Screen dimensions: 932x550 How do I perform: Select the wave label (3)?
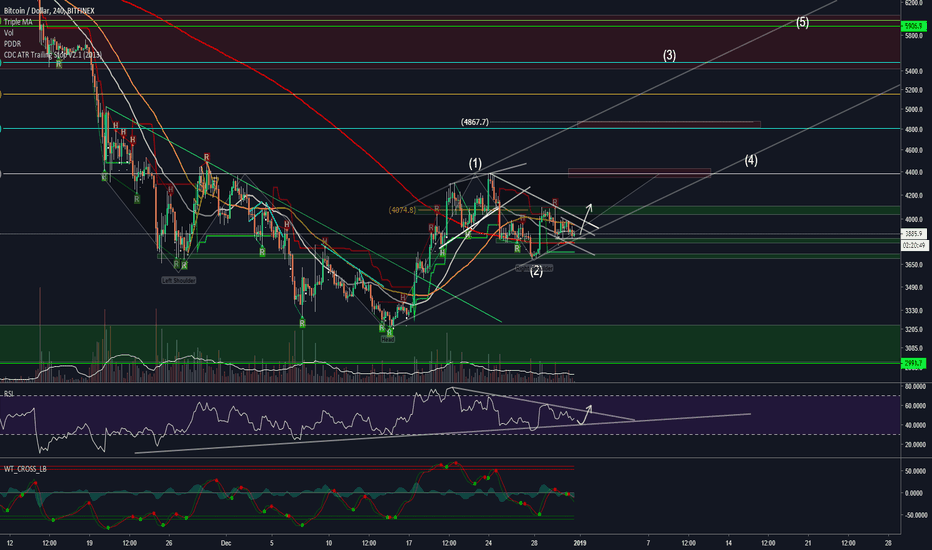[669, 55]
